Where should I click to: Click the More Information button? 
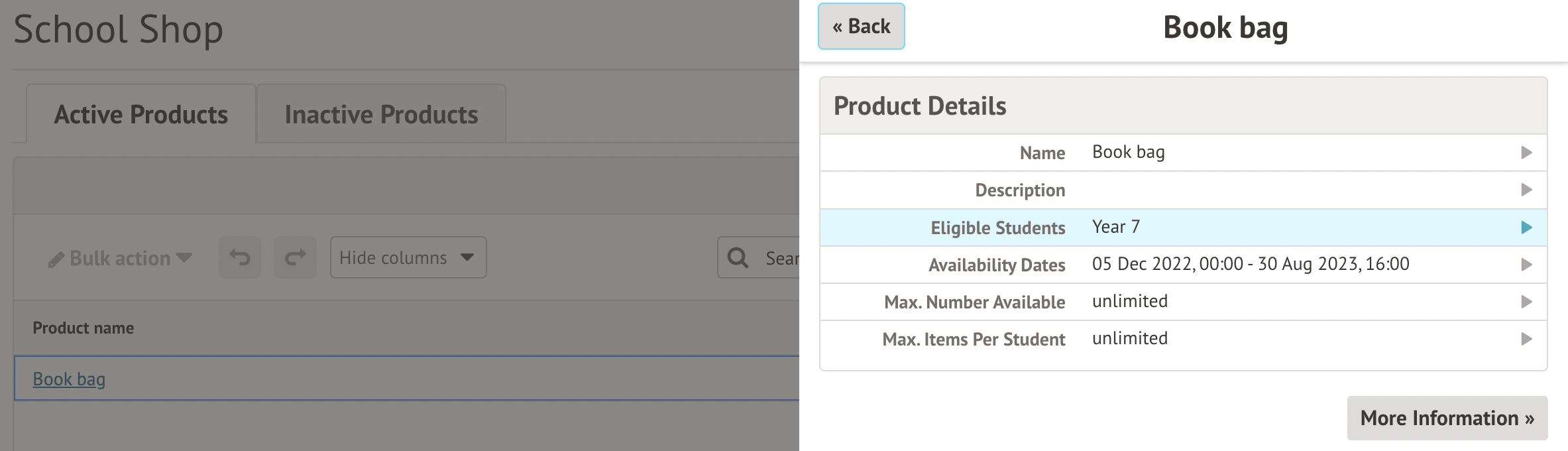(x=1447, y=418)
